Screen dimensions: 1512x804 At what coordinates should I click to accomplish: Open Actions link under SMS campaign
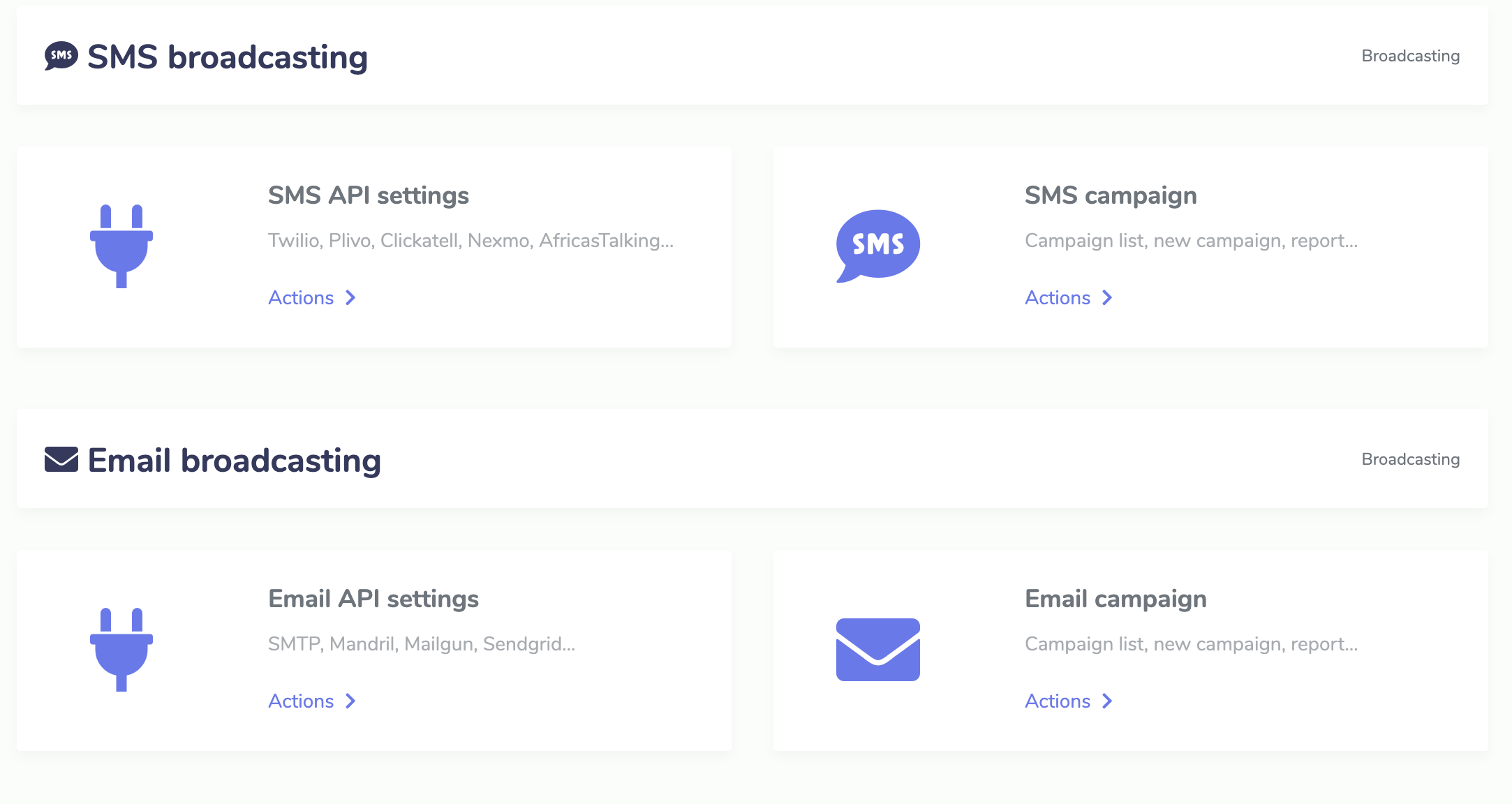point(1057,298)
